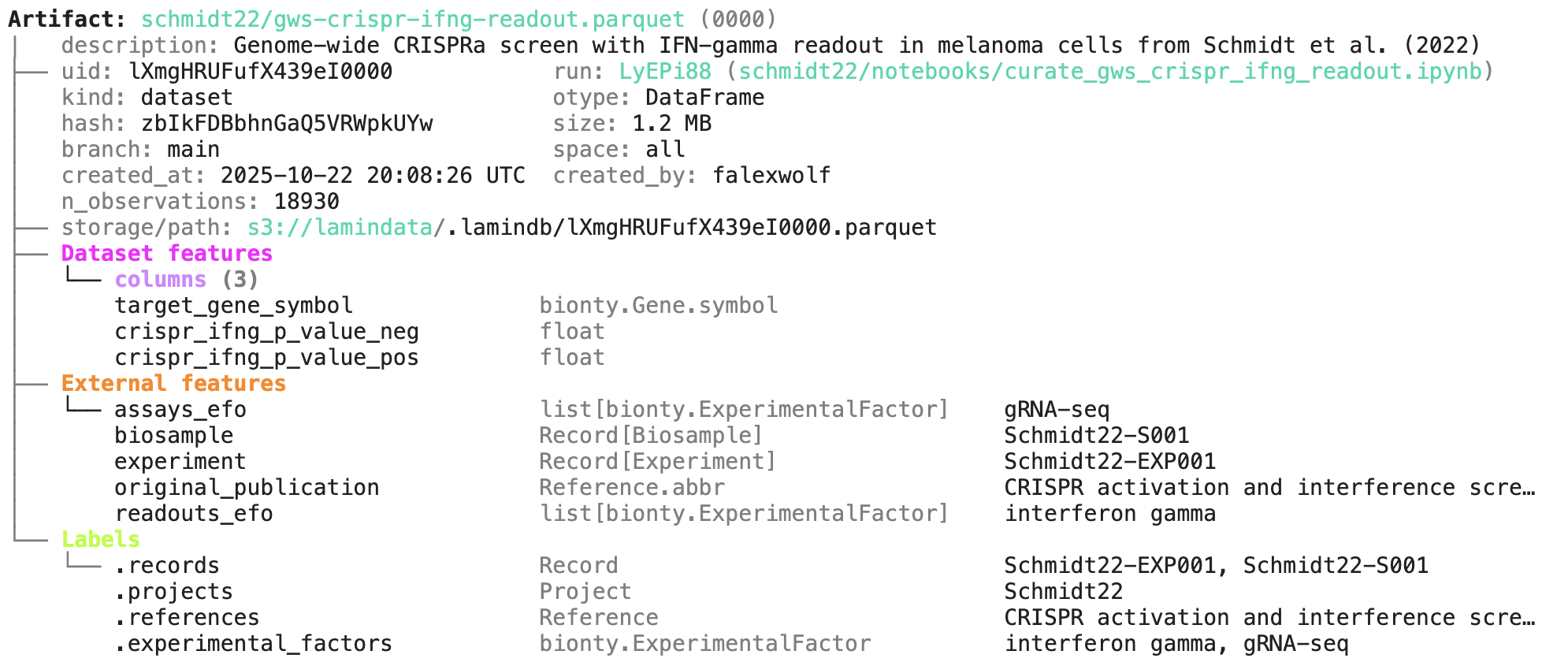The image size is (1568, 662).
Task: Click the columns (3) group
Action: (186, 279)
